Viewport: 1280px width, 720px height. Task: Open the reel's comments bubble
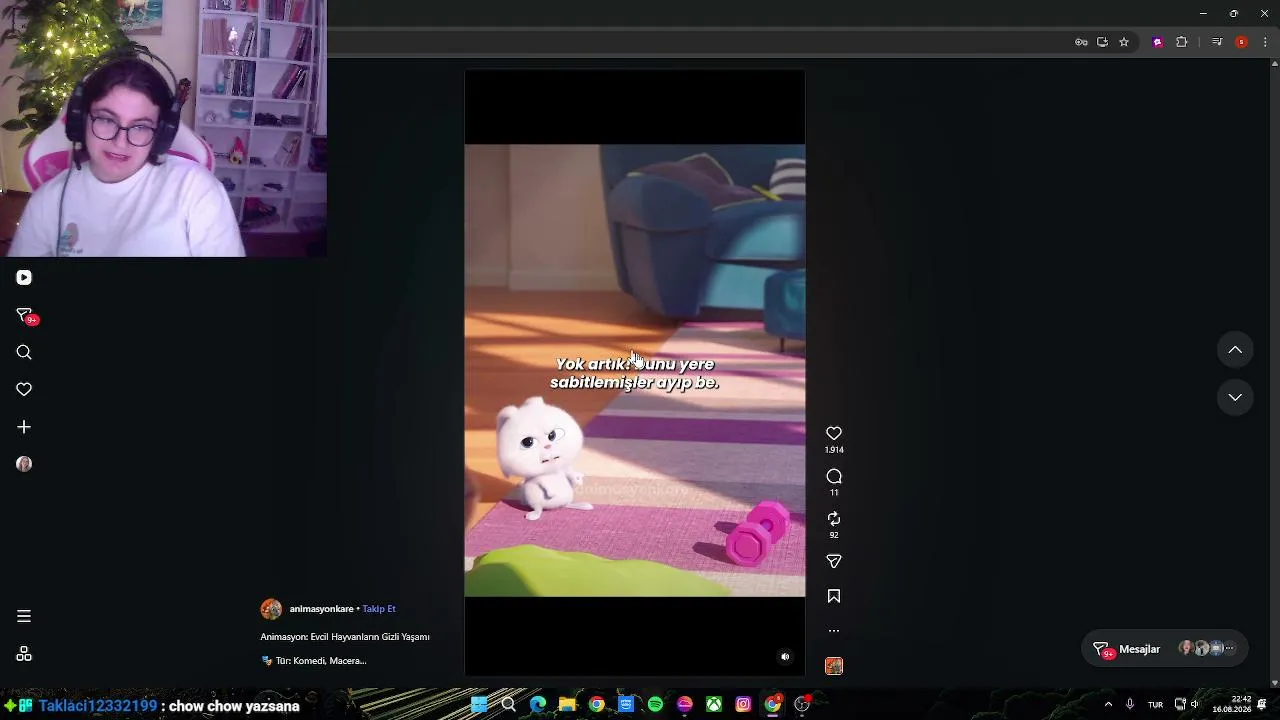(x=834, y=476)
